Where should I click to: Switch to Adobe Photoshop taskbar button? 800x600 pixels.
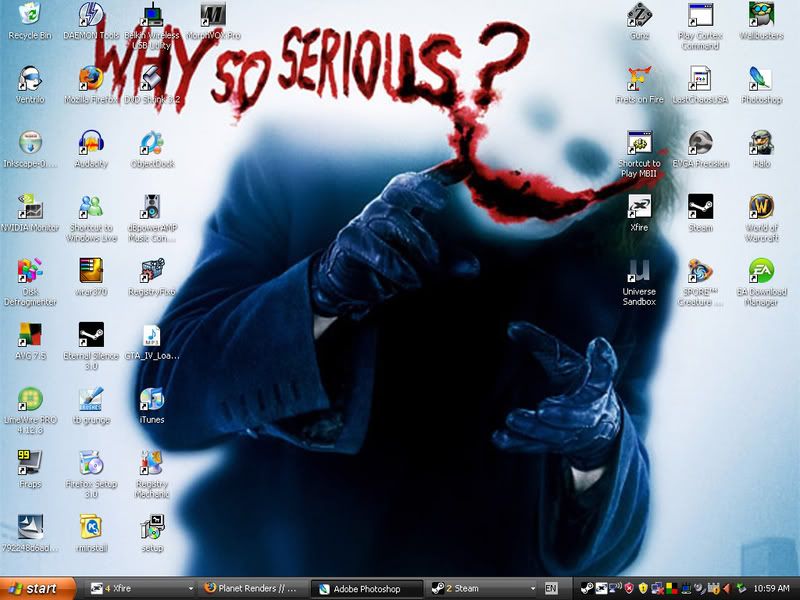[x=366, y=589]
